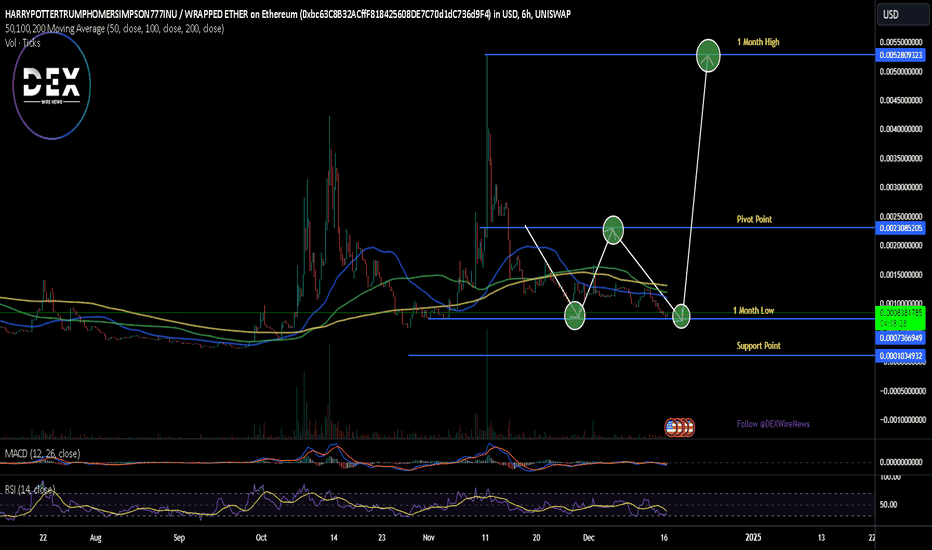
Task: Select the 'Support Point' text label
Action: click(758, 345)
